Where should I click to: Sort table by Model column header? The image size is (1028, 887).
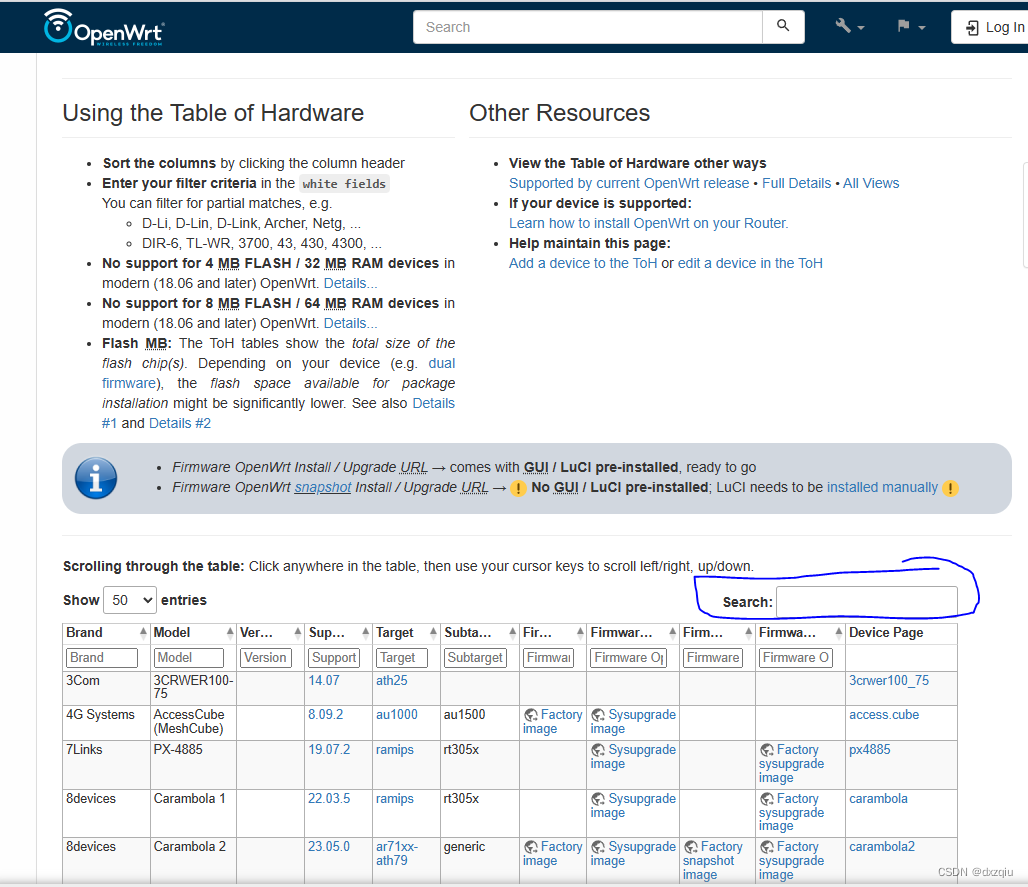193,633
